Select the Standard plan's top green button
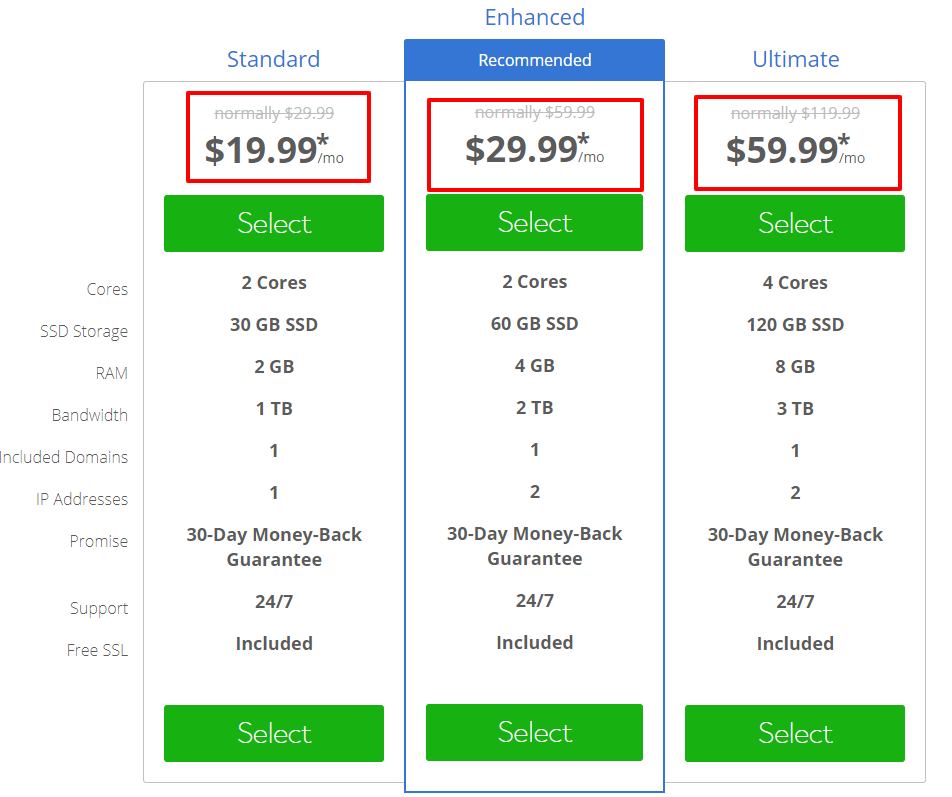The width and height of the screenshot is (952, 797). [x=273, y=223]
